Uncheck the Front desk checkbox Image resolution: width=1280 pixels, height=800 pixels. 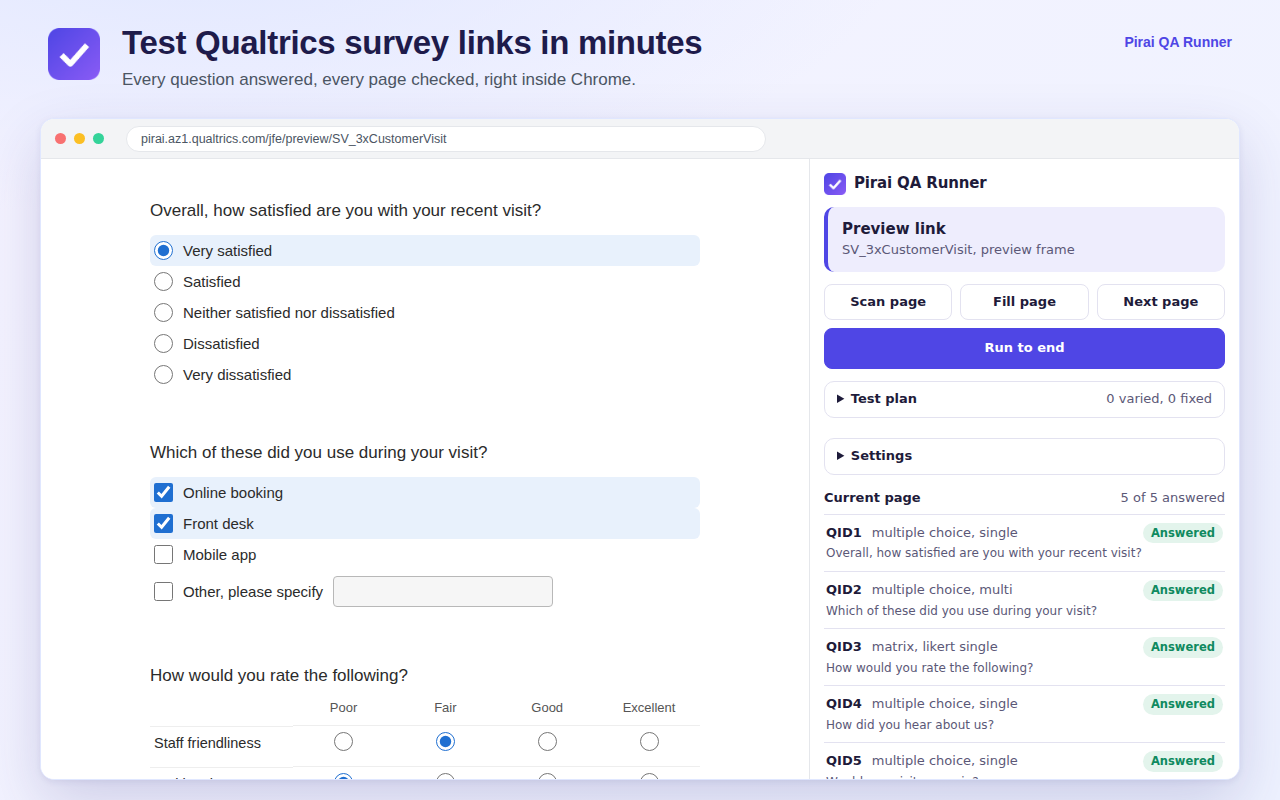click(164, 524)
